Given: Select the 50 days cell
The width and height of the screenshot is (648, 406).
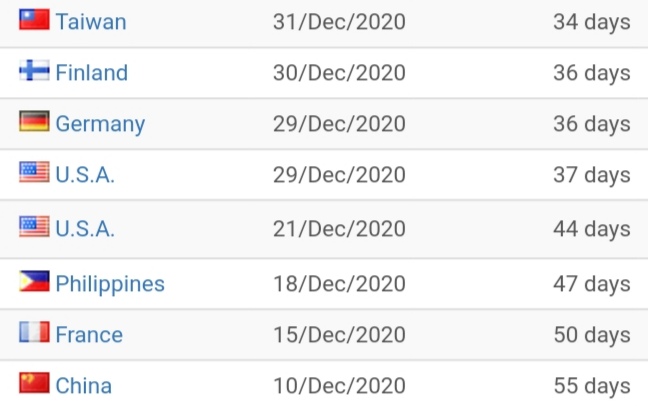Looking at the screenshot, I should [592, 335].
